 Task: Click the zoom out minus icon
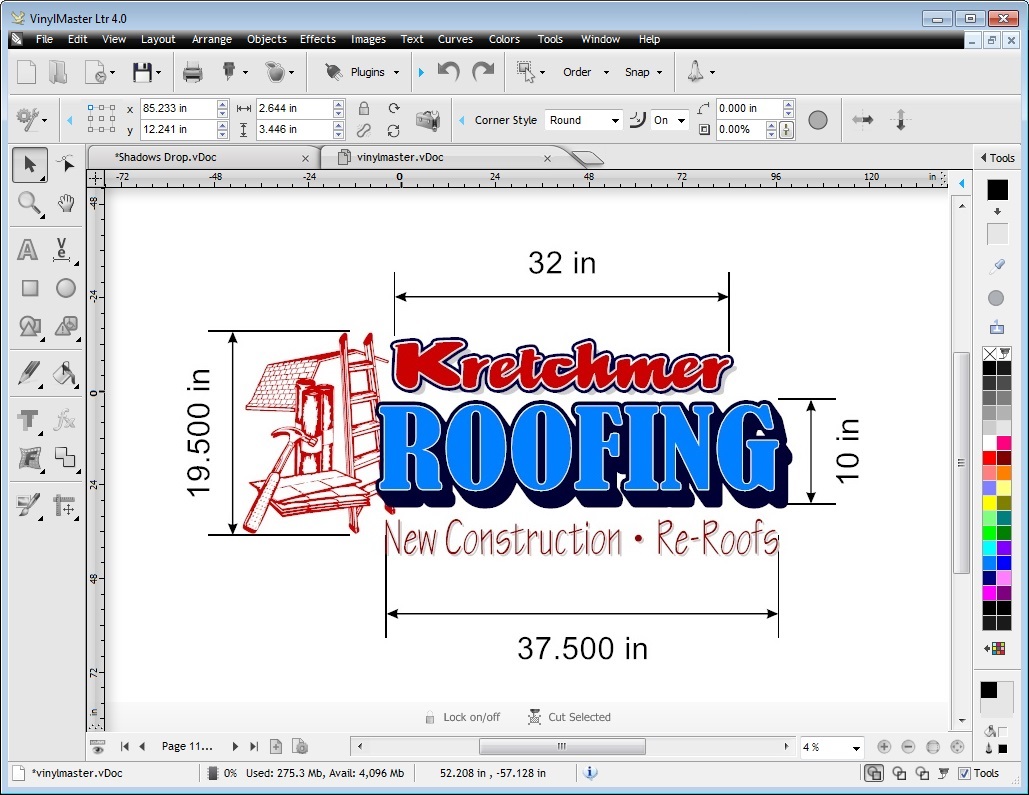[x=908, y=746]
